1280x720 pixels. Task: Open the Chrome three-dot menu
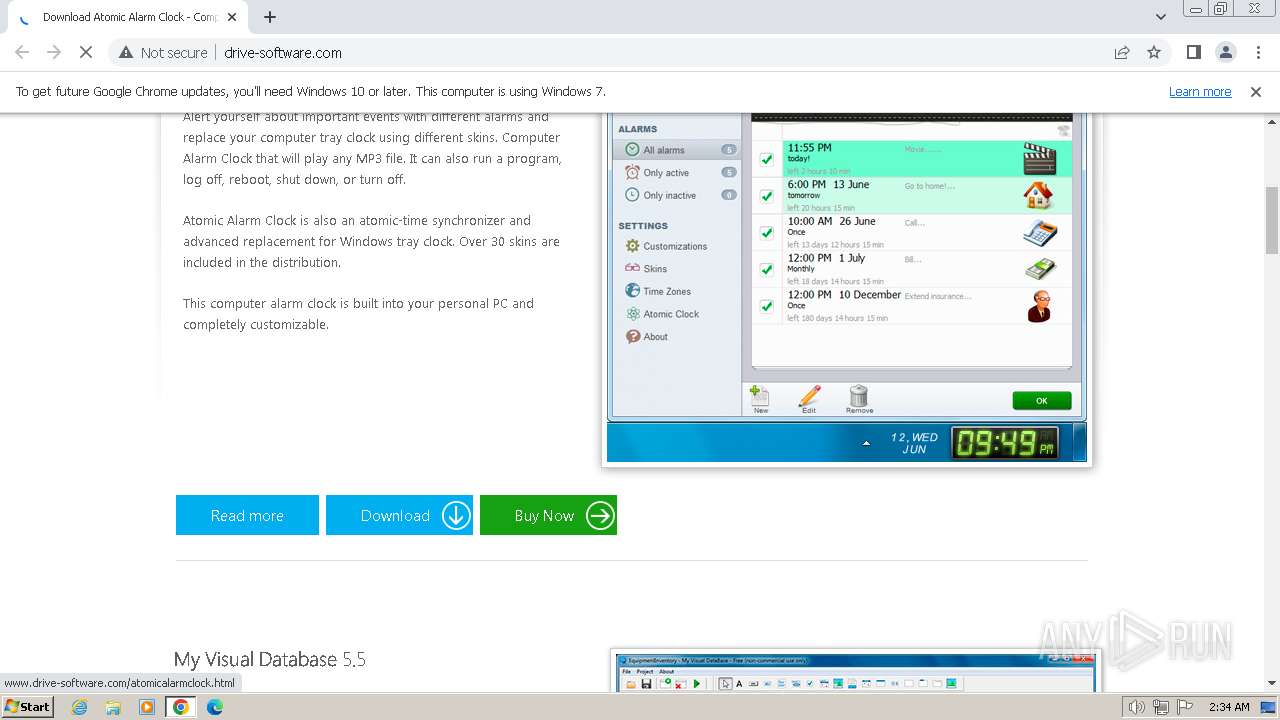tap(1258, 52)
